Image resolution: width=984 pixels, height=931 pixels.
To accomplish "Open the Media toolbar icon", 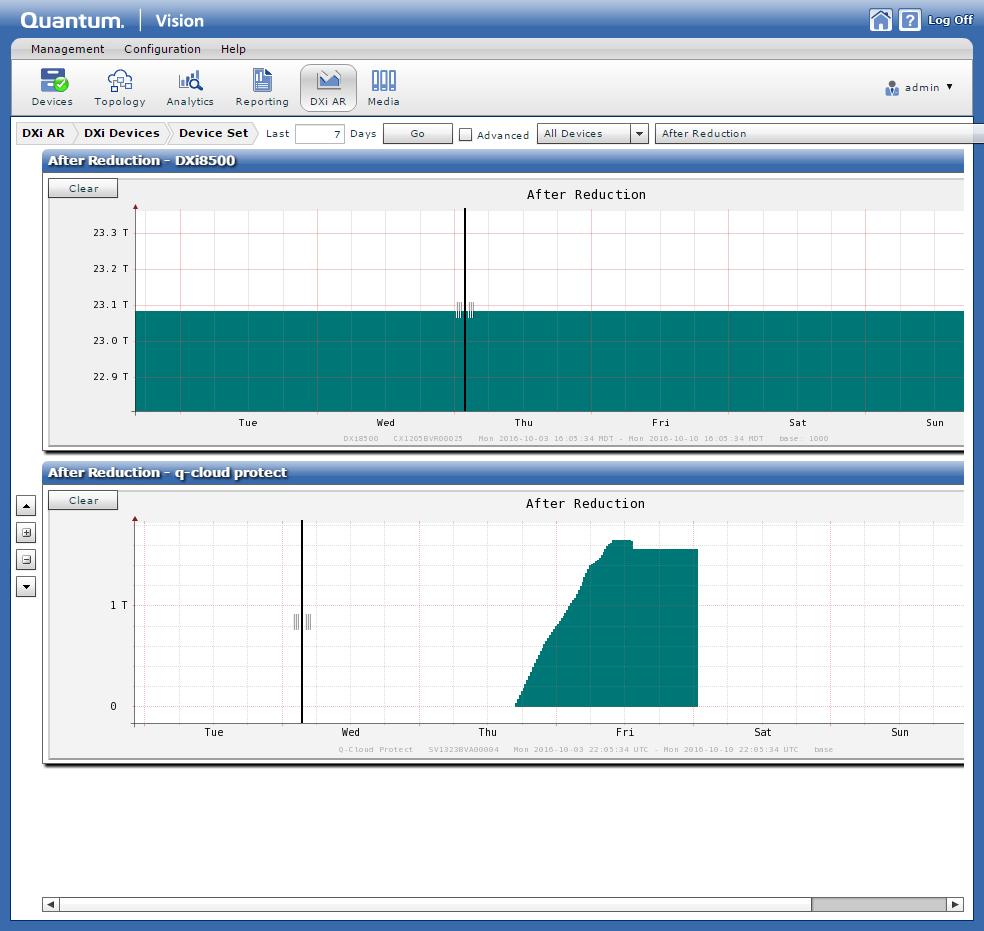I will (383, 88).
